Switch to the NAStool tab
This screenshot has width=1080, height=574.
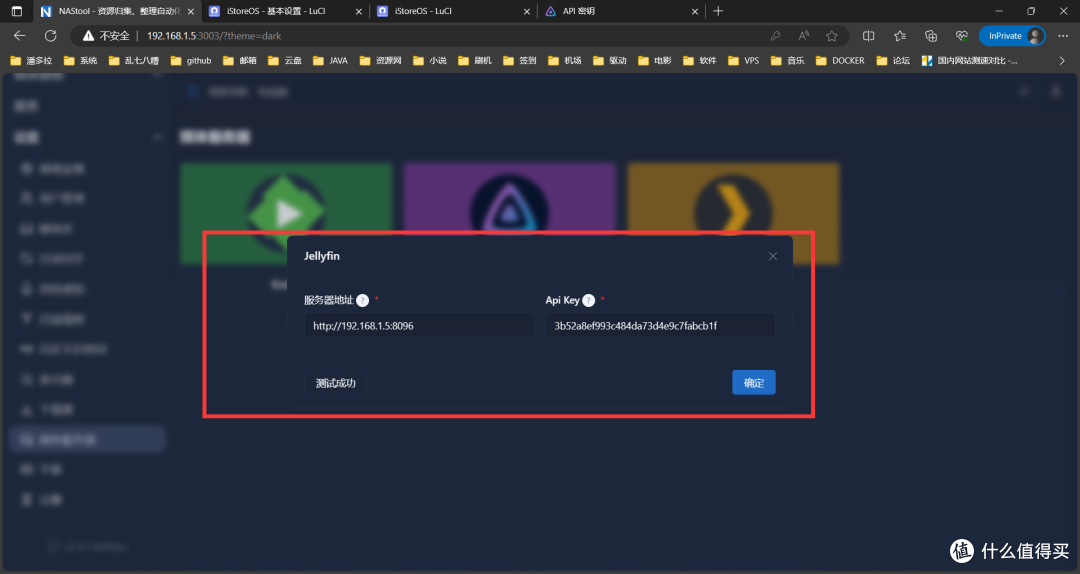point(117,11)
